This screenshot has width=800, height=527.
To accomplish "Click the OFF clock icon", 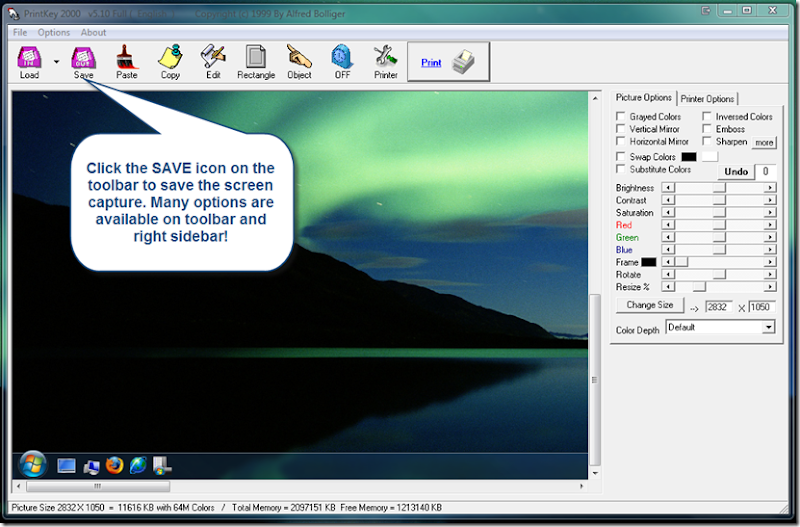I will 342,57.
